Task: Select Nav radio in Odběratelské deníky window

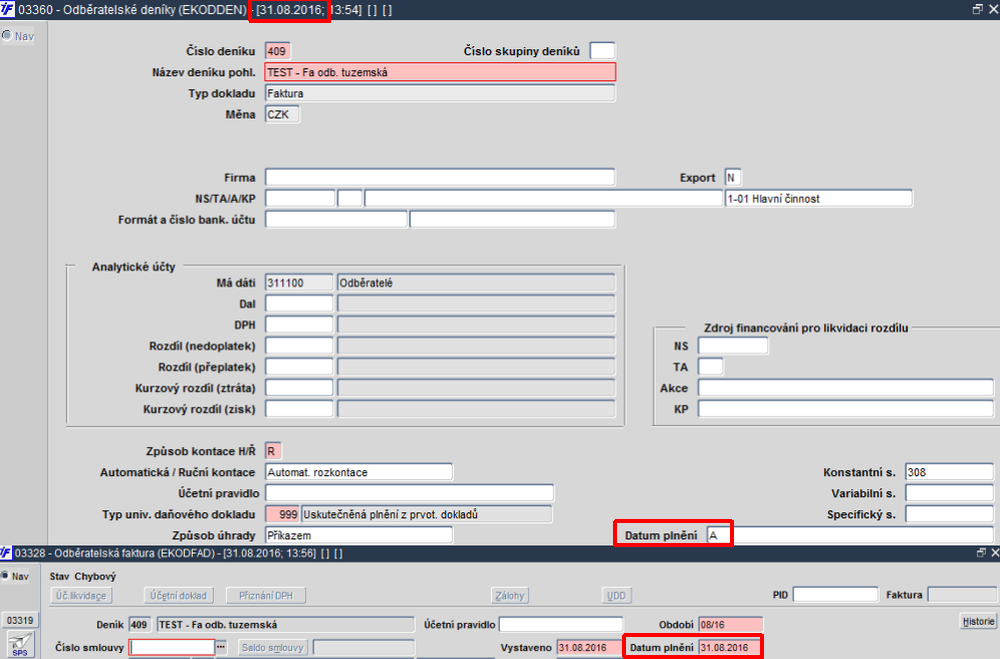Action: 6,36
